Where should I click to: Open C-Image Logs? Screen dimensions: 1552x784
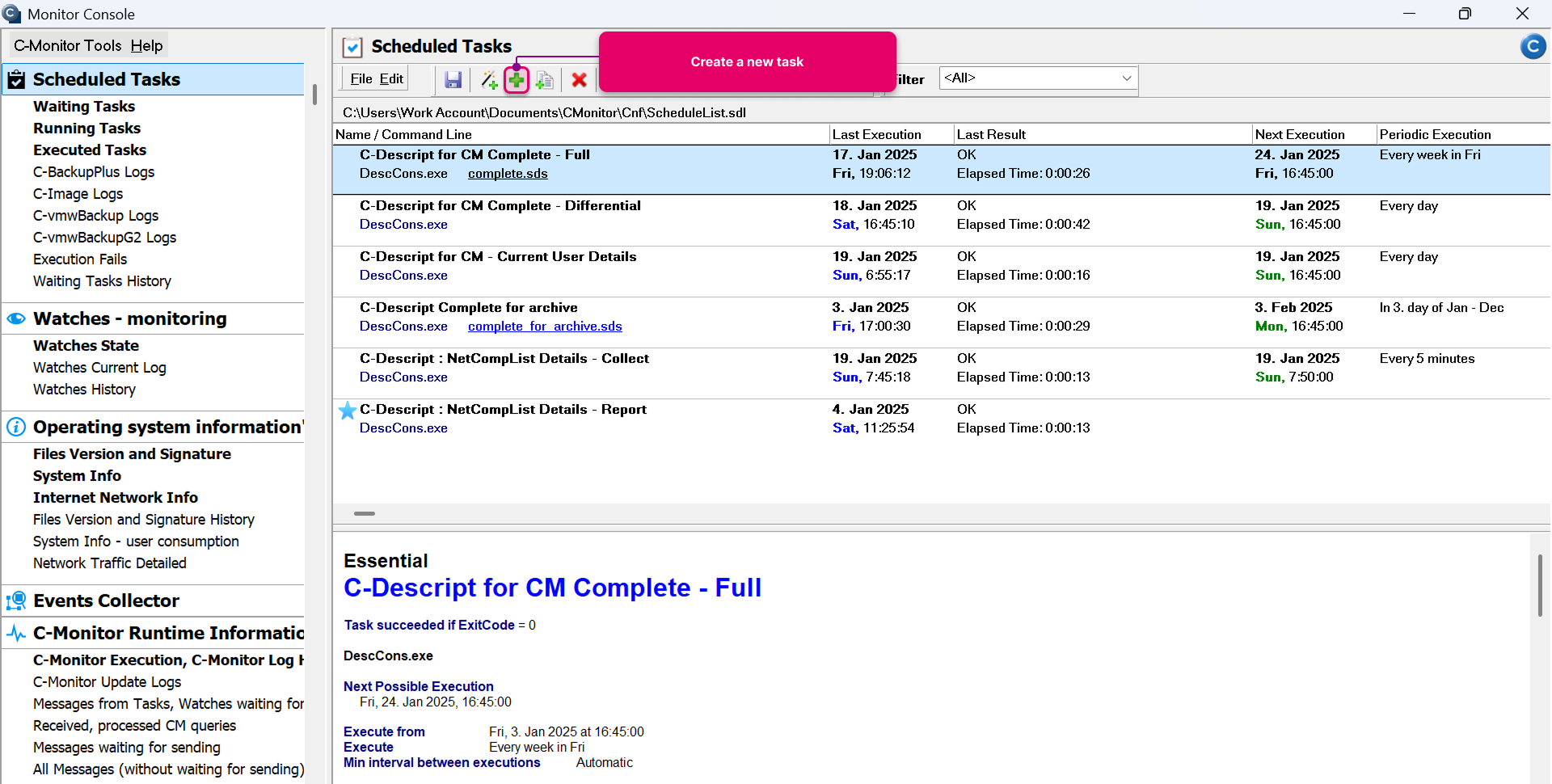tap(78, 193)
